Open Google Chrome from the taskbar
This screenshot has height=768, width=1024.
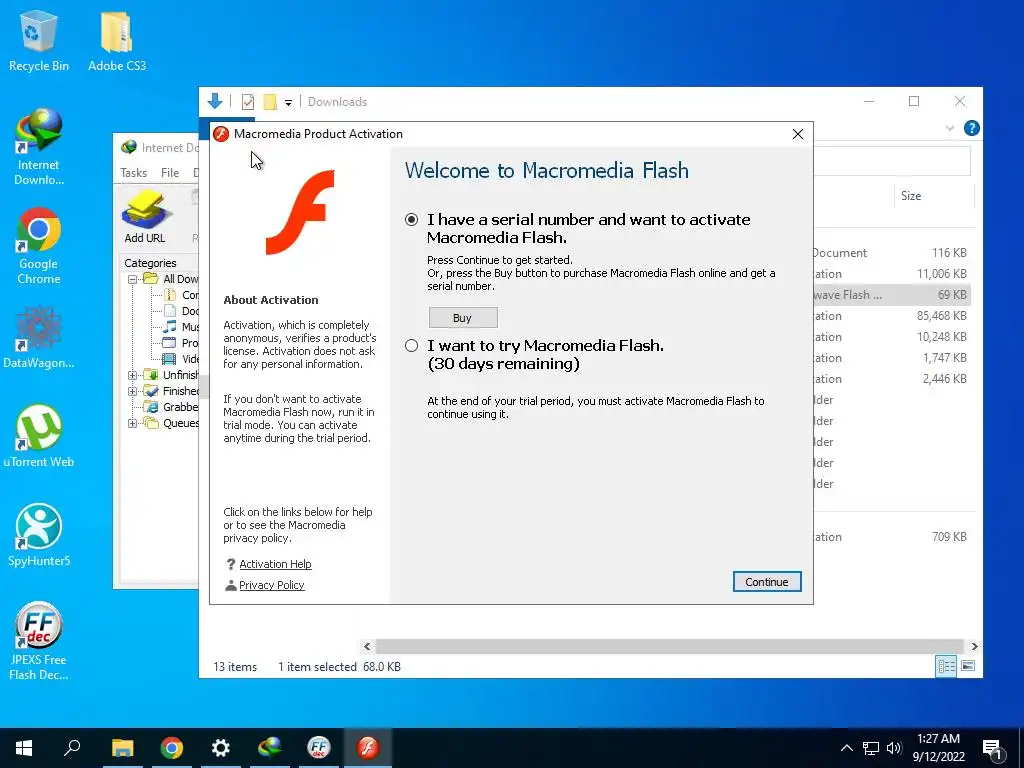172,748
